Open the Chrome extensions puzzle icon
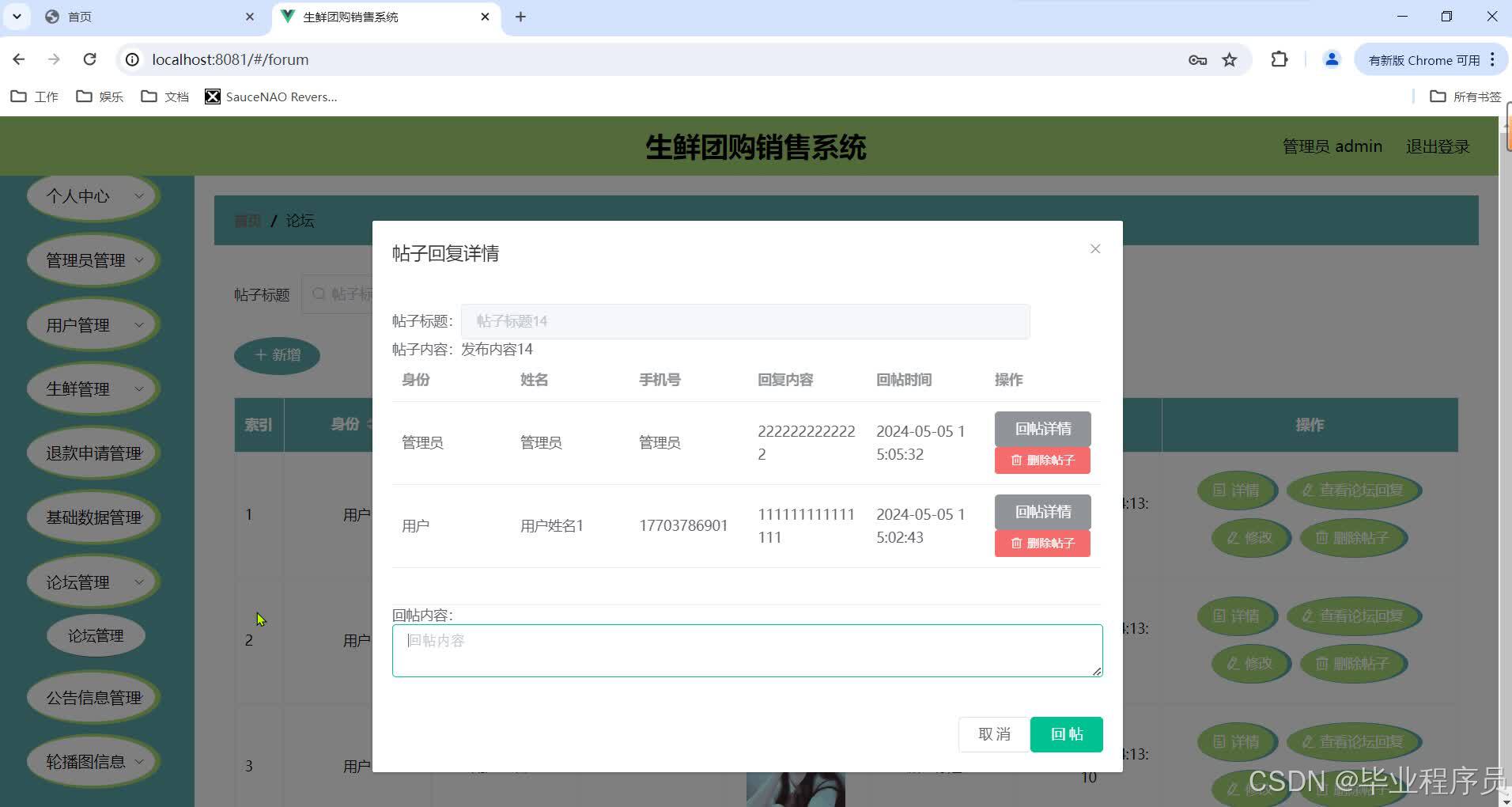 pos(1279,59)
